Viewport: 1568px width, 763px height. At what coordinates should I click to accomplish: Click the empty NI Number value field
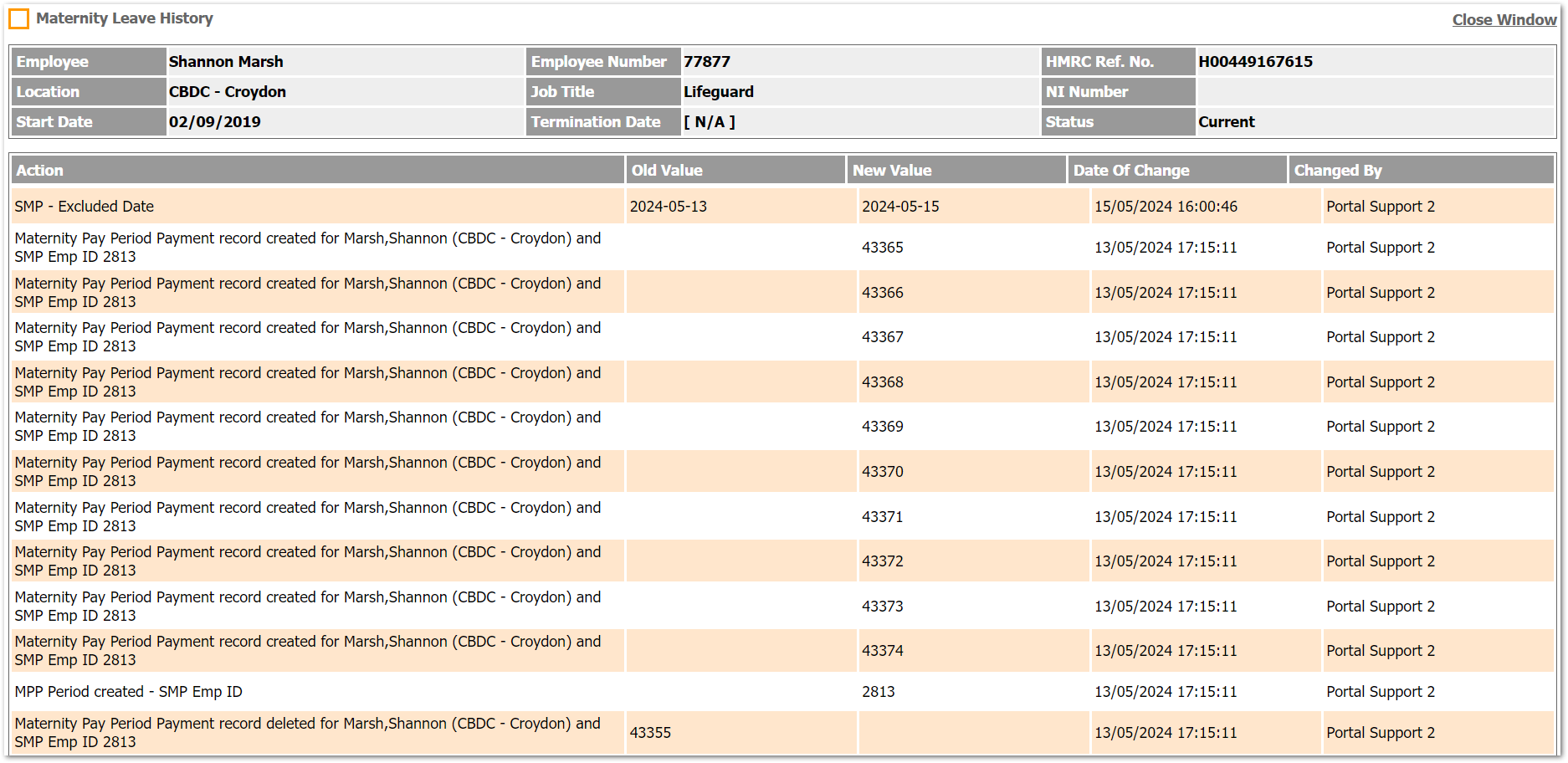coord(1374,92)
